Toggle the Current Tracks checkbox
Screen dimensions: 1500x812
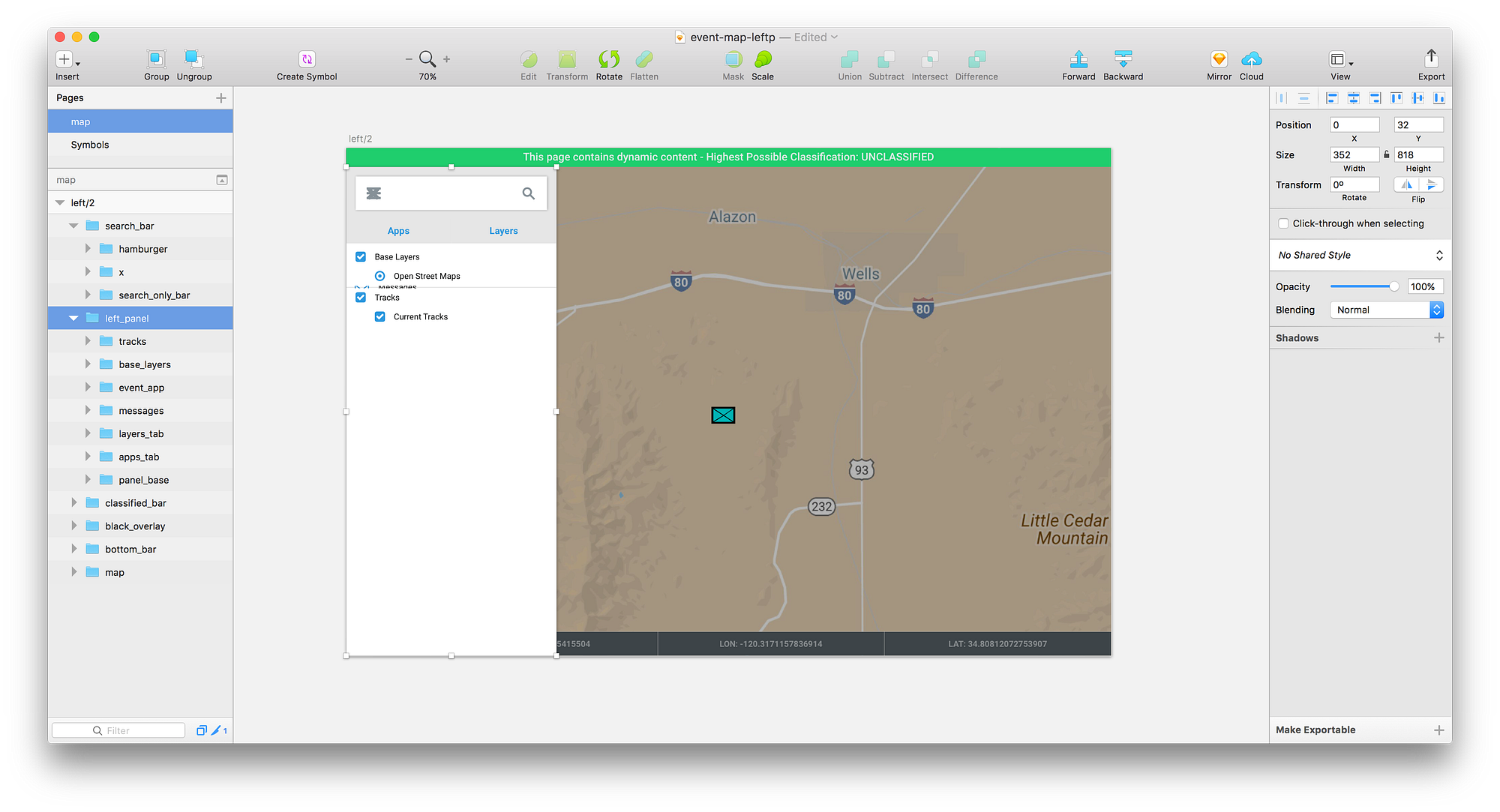[380, 316]
